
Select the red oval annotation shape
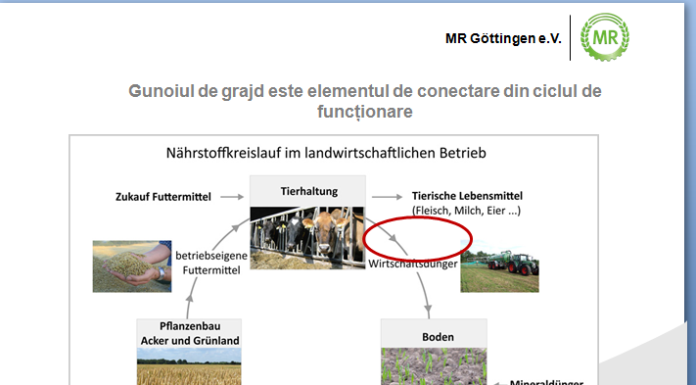click(x=417, y=239)
